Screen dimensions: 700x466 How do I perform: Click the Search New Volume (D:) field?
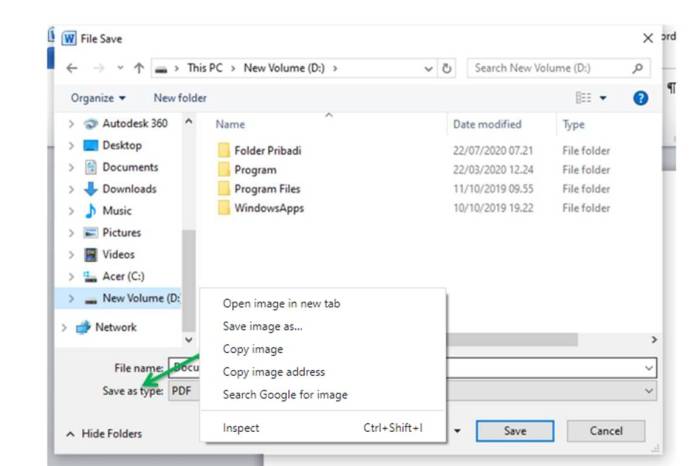pyautogui.click(x=550, y=69)
